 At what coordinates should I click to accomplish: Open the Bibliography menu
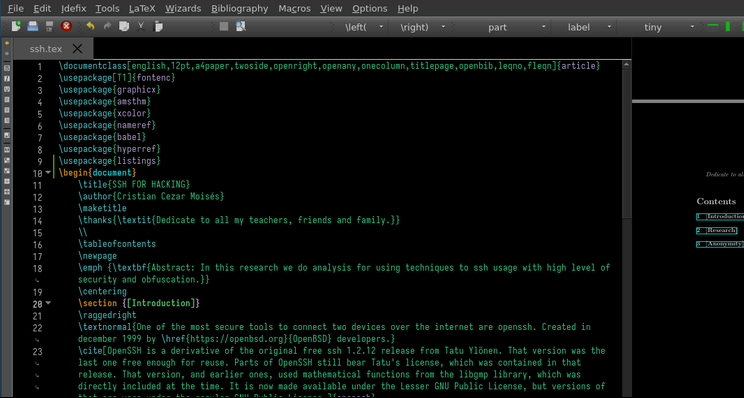coord(240,9)
